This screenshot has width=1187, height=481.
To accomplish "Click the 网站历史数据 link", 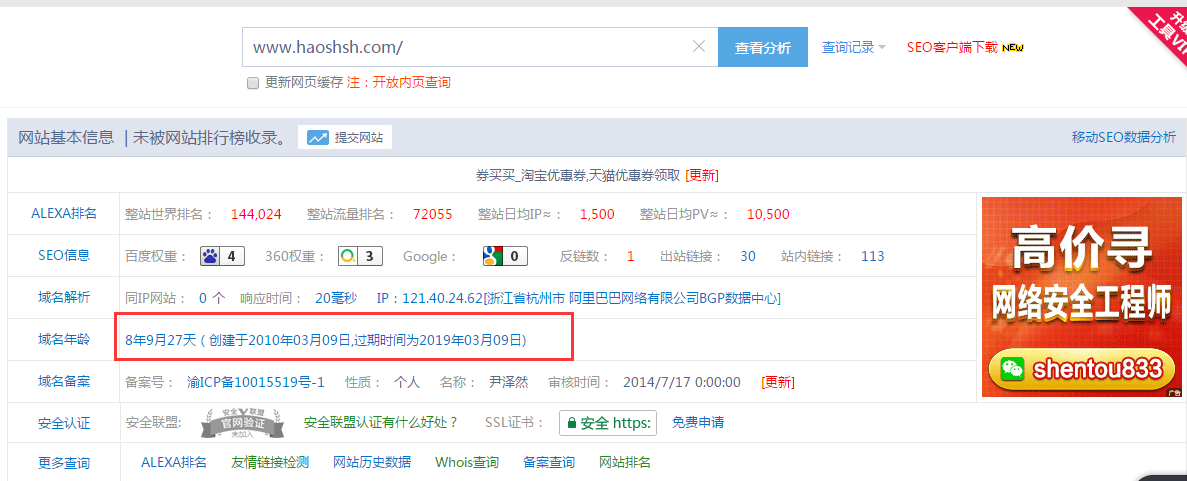I will [x=372, y=462].
